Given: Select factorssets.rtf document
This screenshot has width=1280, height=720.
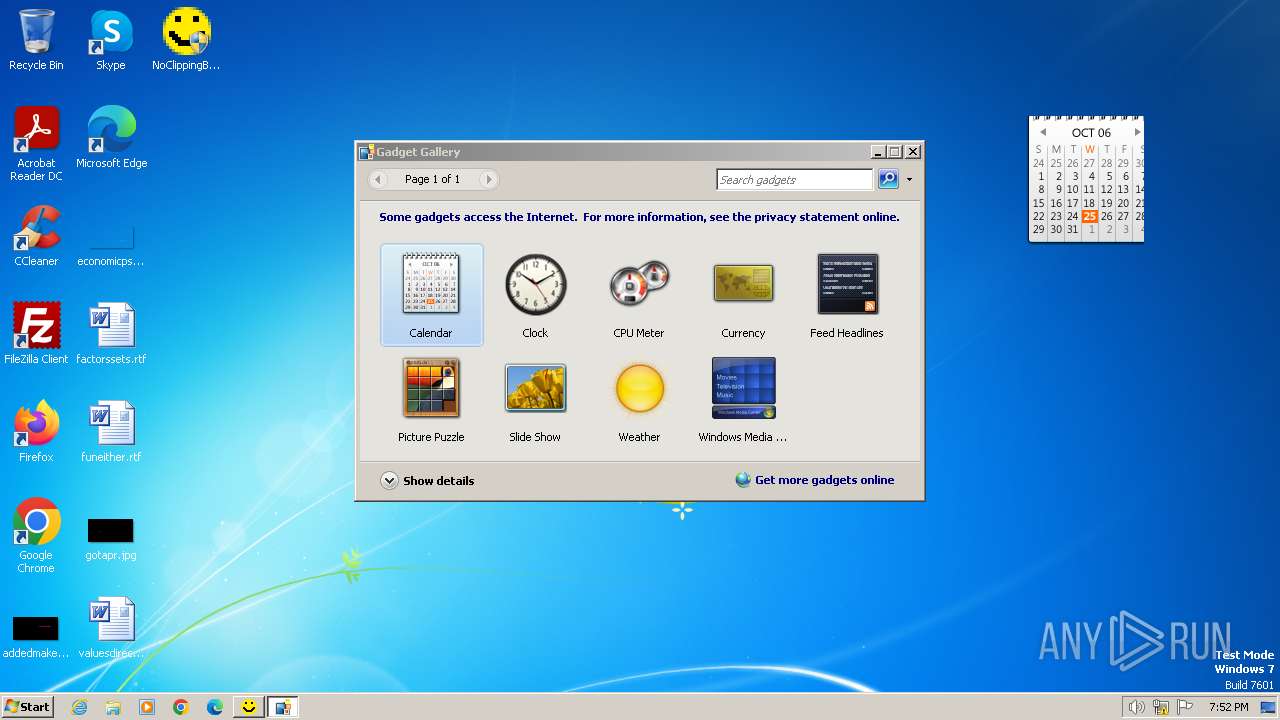Looking at the screenshot, I should click(x=111, y=334).
